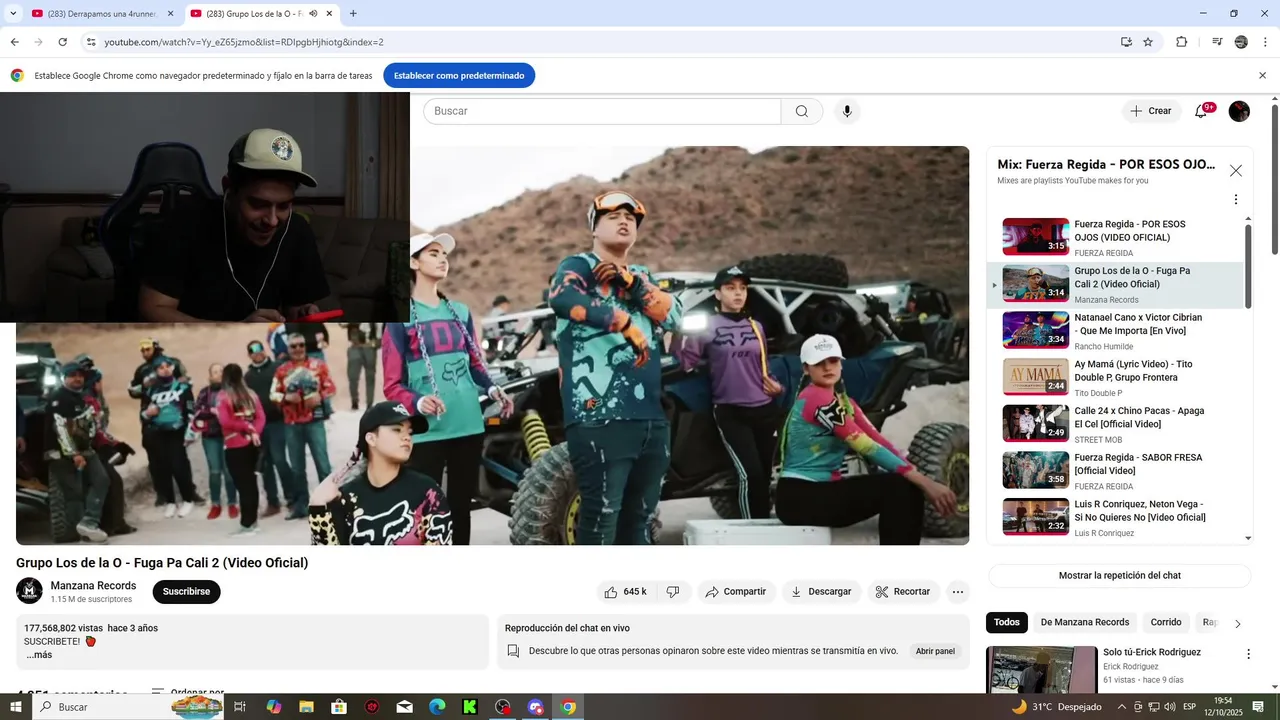Dismiss the default browser banner

(1262, 75)
